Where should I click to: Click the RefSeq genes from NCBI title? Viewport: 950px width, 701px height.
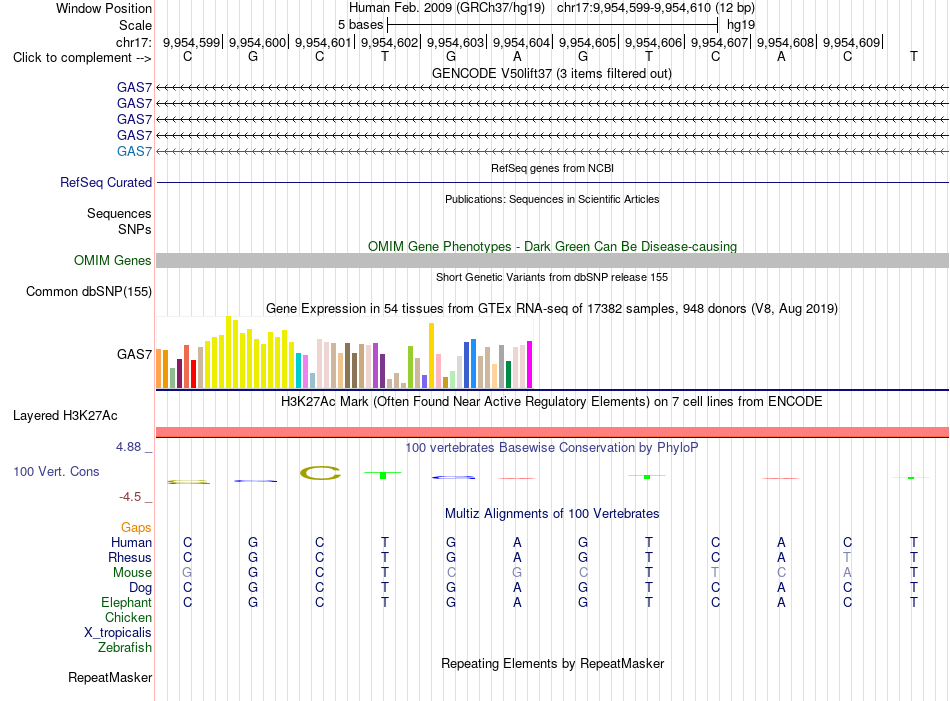click(552, 168)
